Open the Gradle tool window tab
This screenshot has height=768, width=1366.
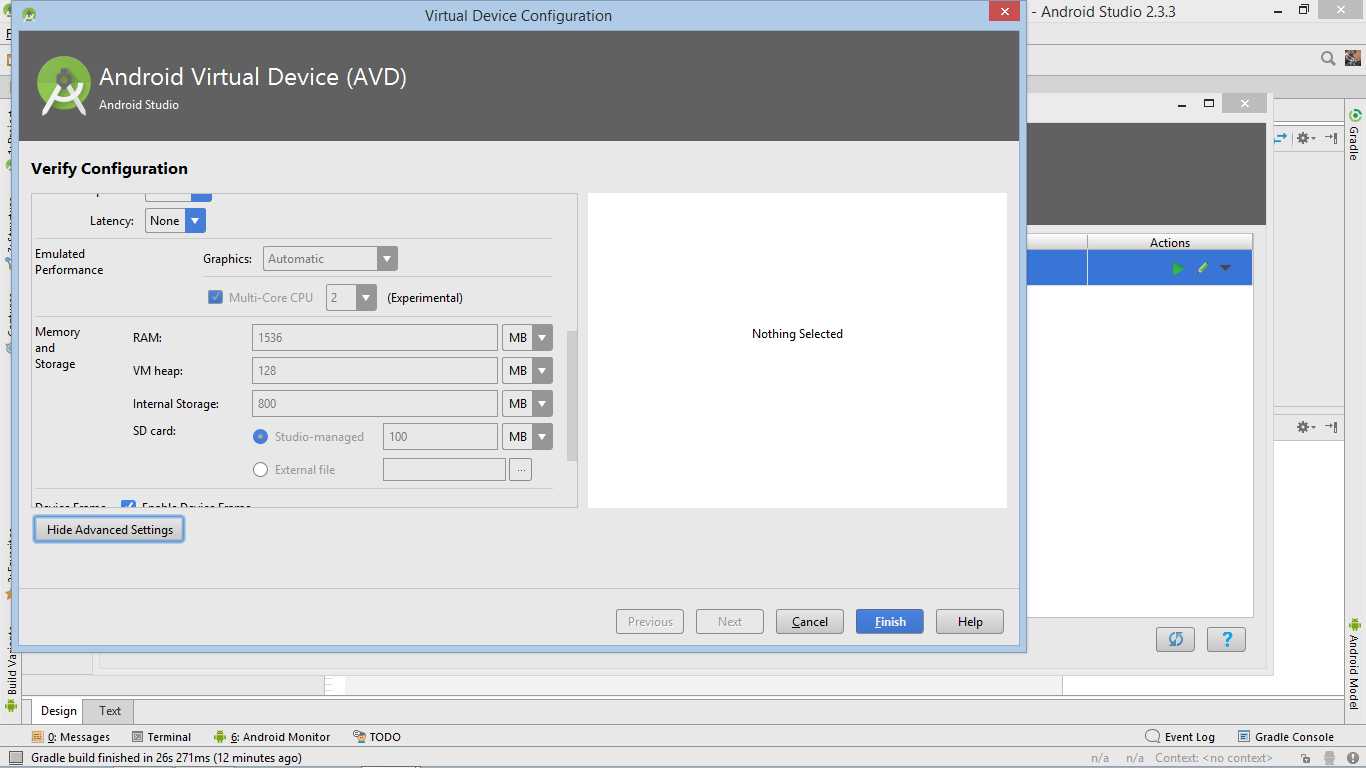tap(1355, 135)
